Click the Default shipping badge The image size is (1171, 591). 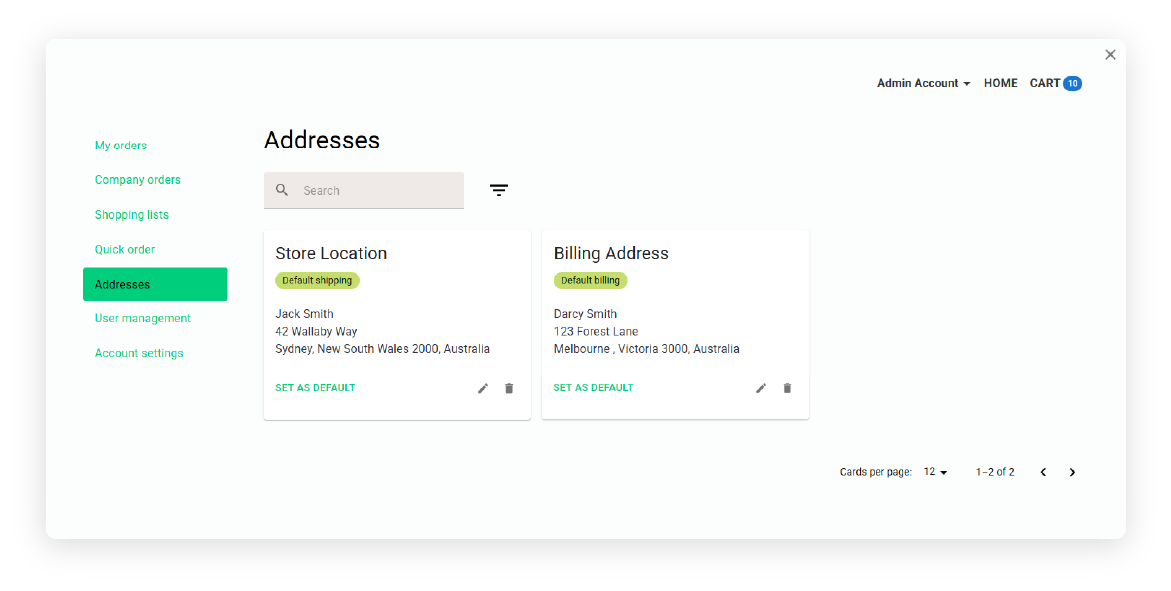pyautogui.click(x=317, y=280)
